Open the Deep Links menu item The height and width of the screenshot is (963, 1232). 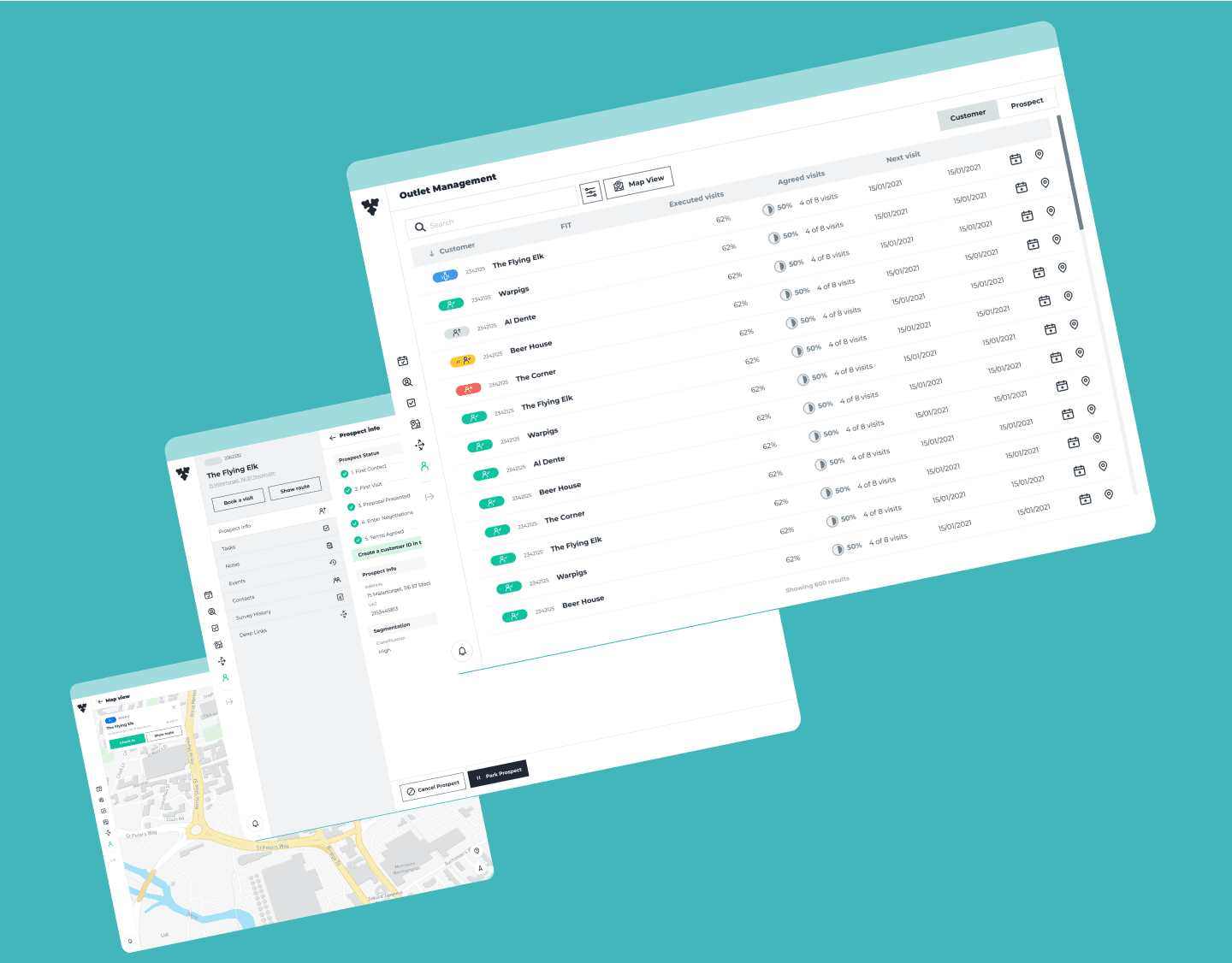point(293,625)
